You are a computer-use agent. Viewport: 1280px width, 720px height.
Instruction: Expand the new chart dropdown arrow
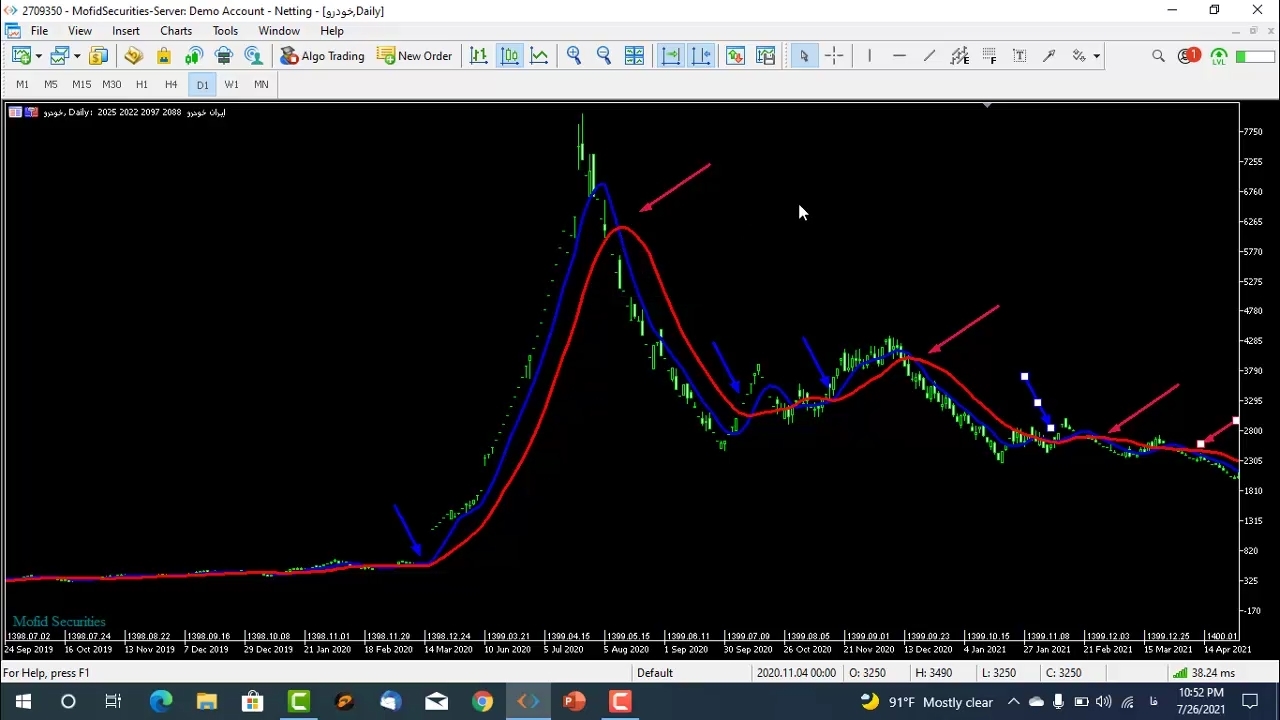[x=39, y=56]
